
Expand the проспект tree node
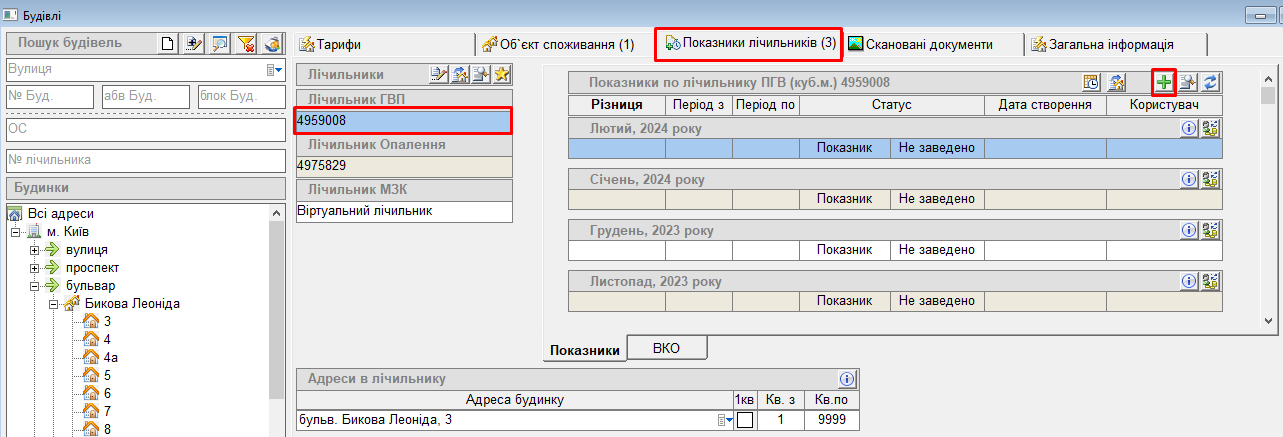pos(35,268)
